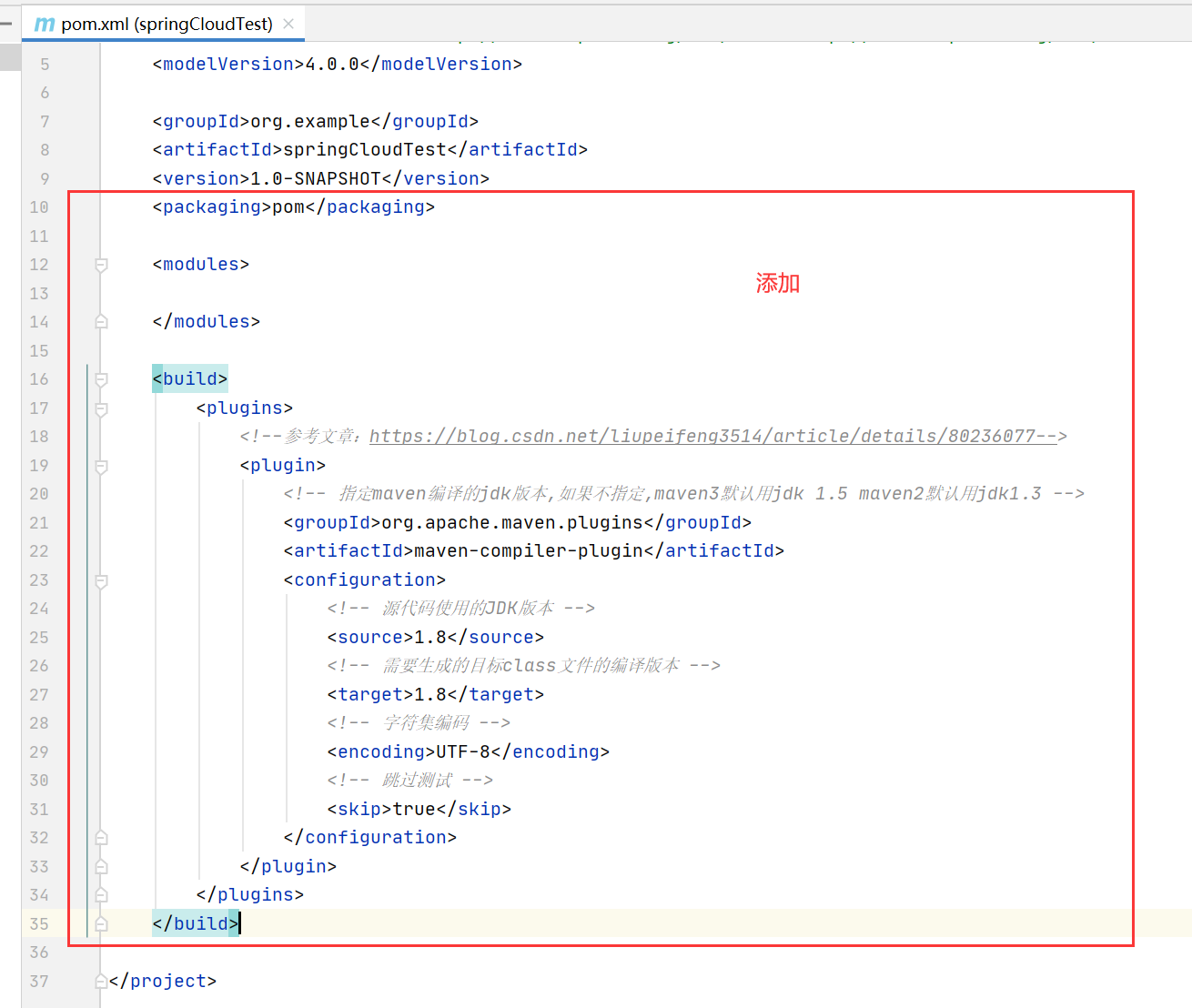This screenshot has width=1192, height=1008.
Task: Click the maven-compiler-plugin artifactId line
Action: tap(534, 551)
